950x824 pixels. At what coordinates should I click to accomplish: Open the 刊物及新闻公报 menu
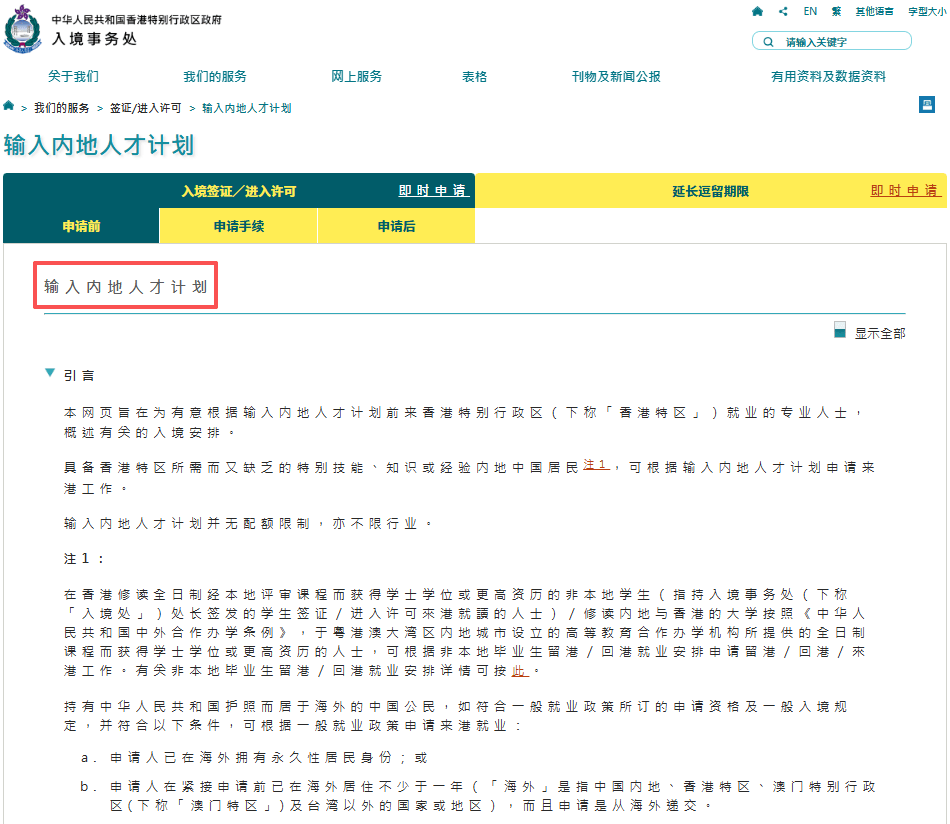(616, 76)
